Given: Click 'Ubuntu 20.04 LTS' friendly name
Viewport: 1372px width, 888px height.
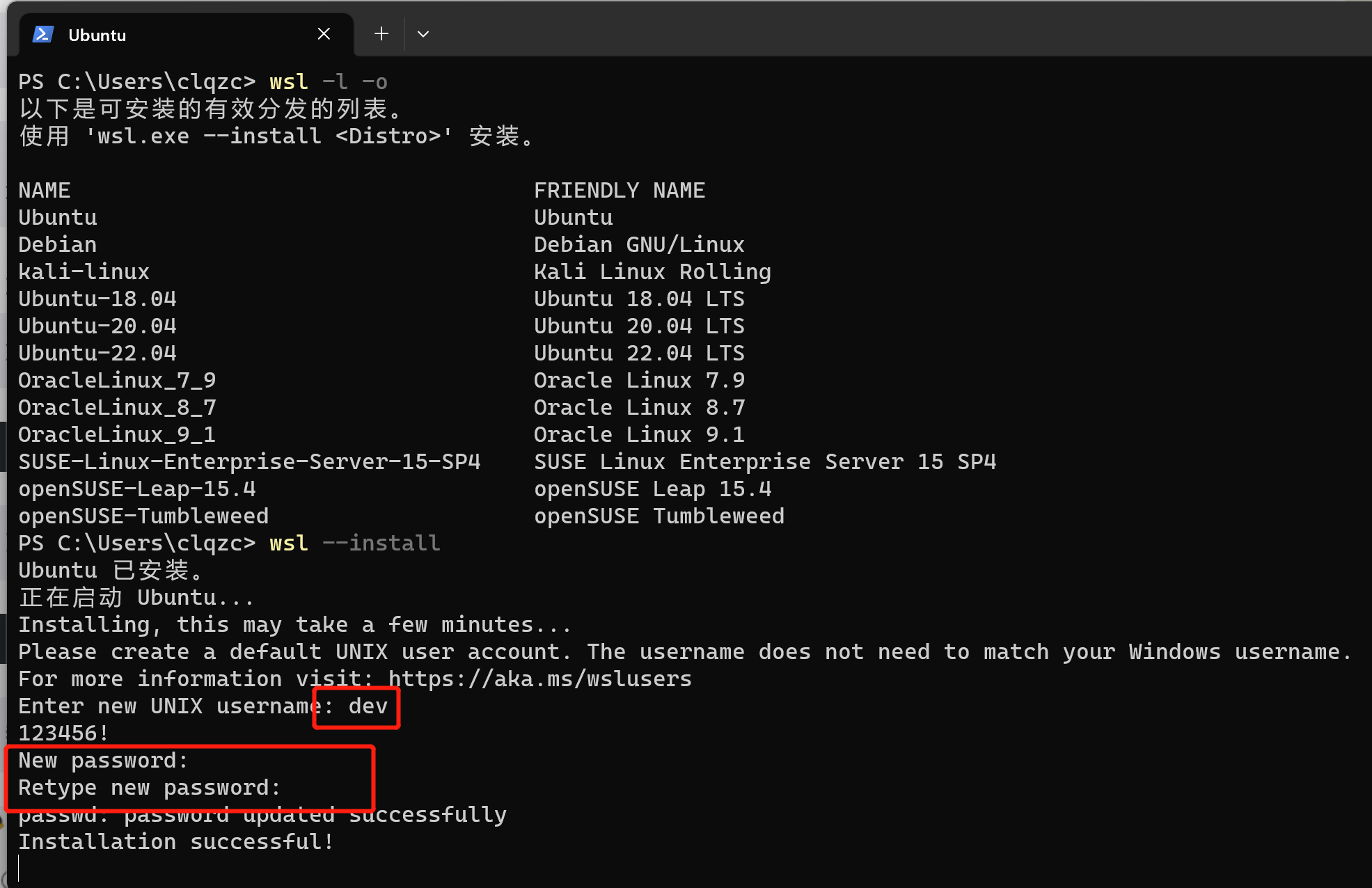Looking at the screenshot, I should coord(639,326).
